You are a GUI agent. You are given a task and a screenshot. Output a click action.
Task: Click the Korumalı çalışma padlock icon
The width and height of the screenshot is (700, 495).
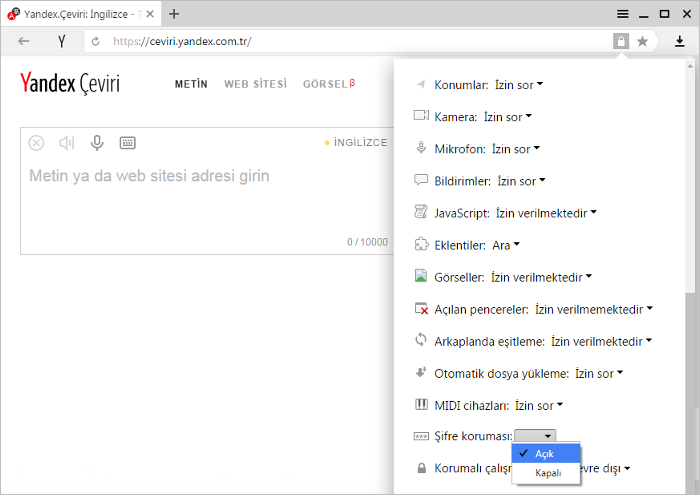coord(421,468)
